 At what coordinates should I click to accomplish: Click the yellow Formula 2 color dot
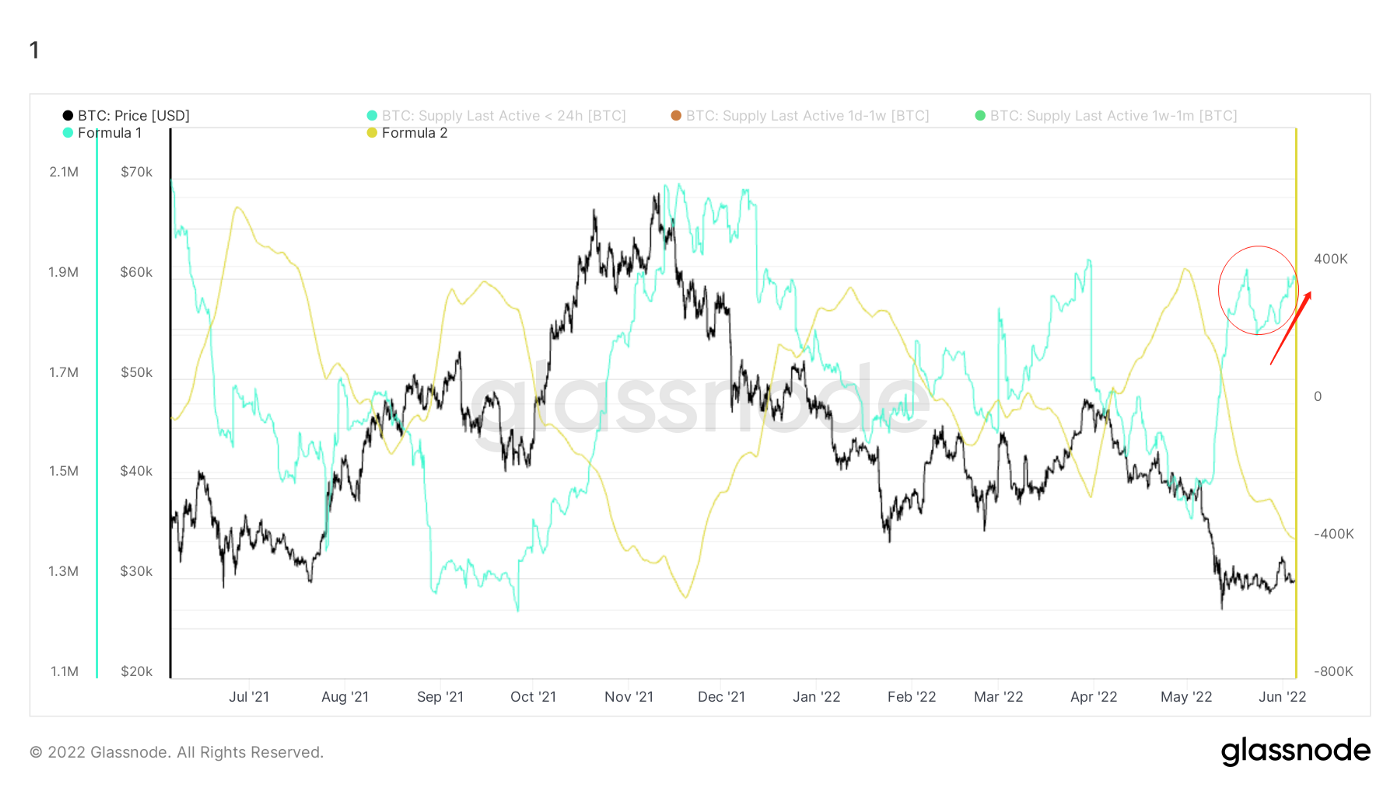tap(372, 133)
